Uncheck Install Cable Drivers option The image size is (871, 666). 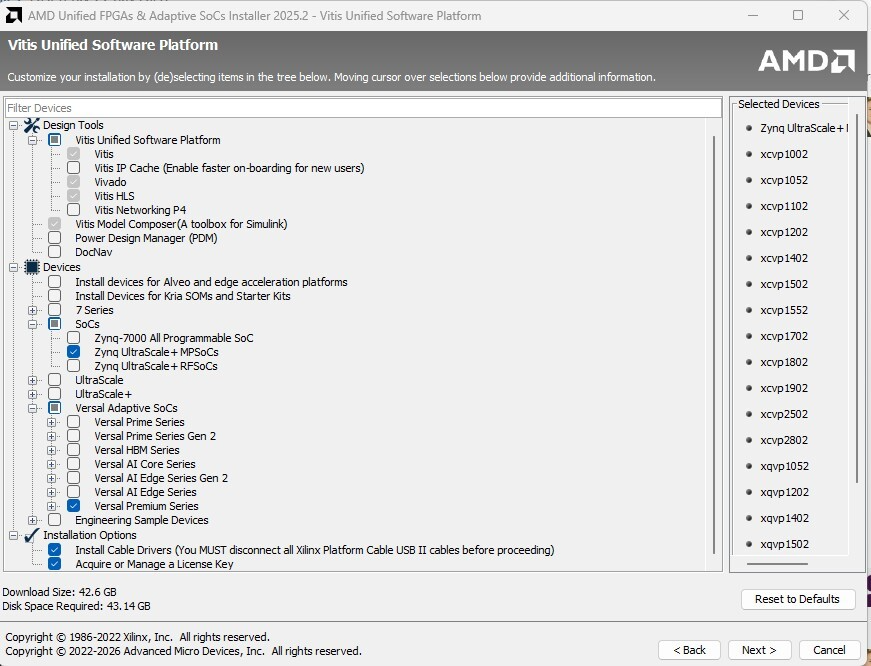point(54,550)
